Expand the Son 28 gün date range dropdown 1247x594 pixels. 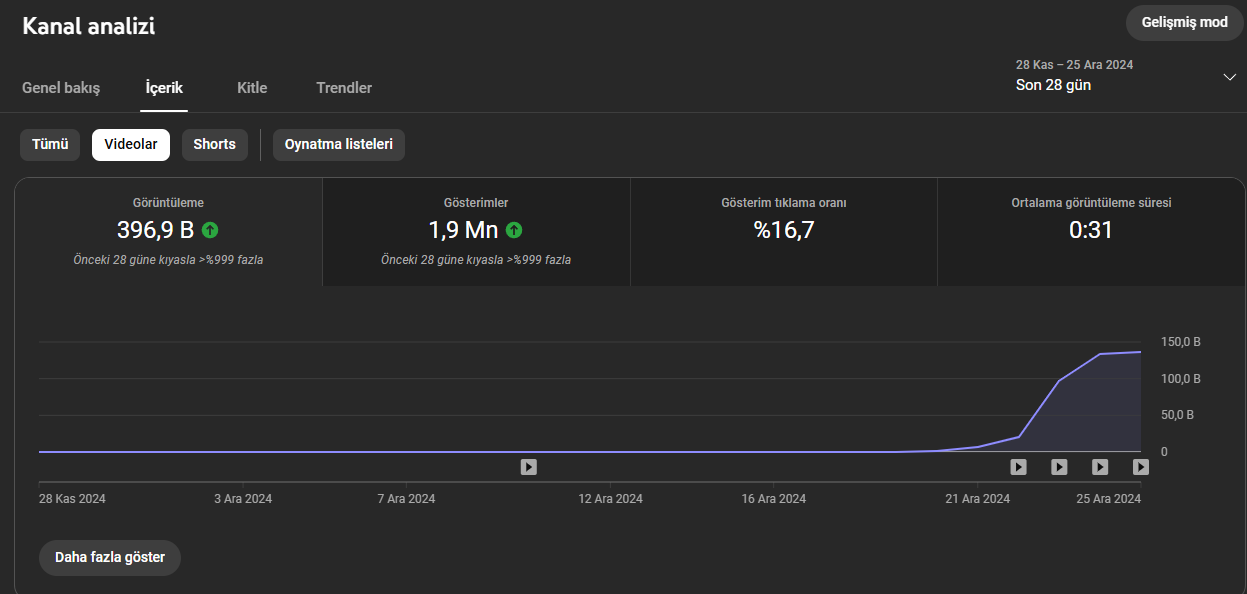1126,76
